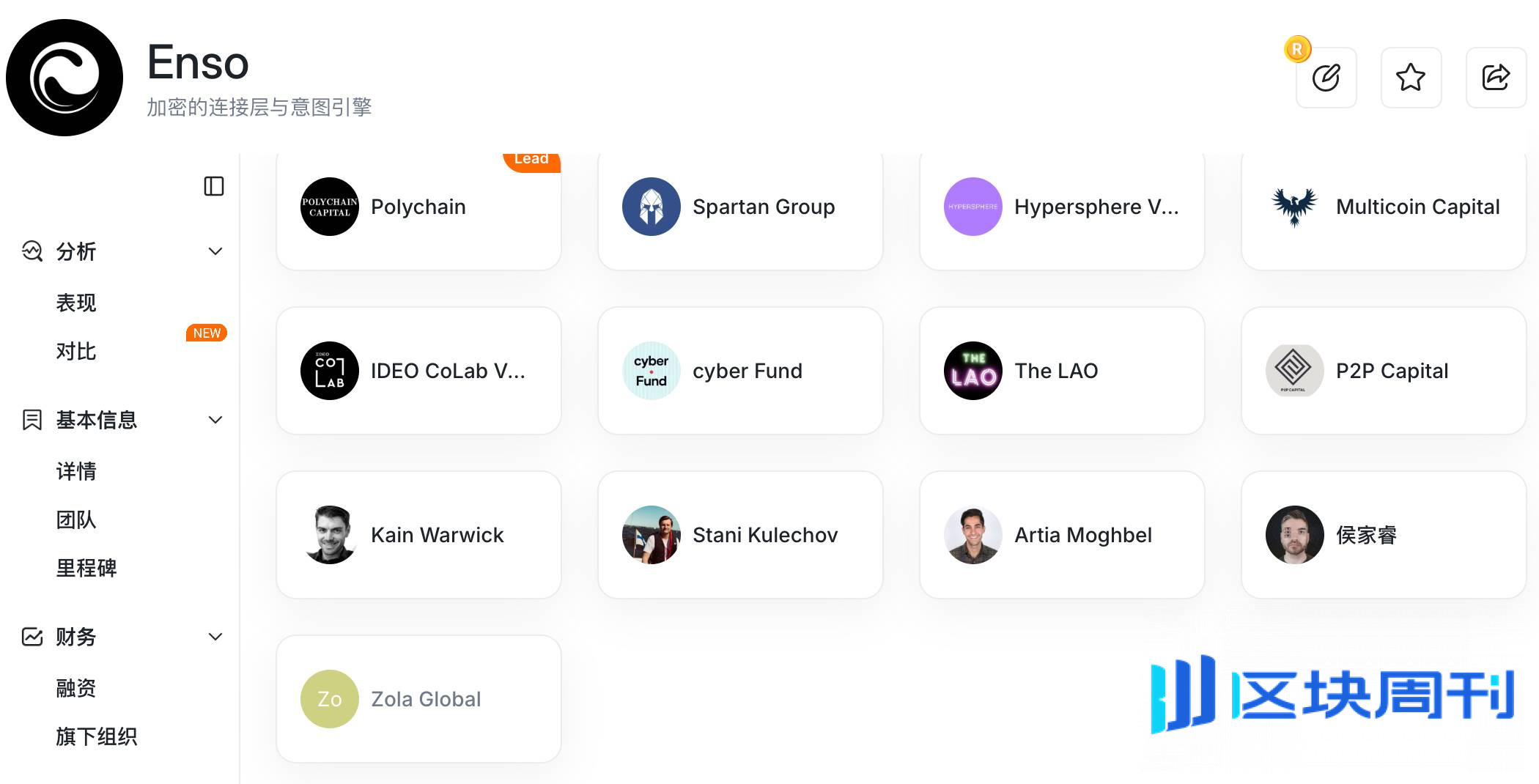Open 里程碑 in the sidebar
The image size is (1539, 784).
point(86,568)
